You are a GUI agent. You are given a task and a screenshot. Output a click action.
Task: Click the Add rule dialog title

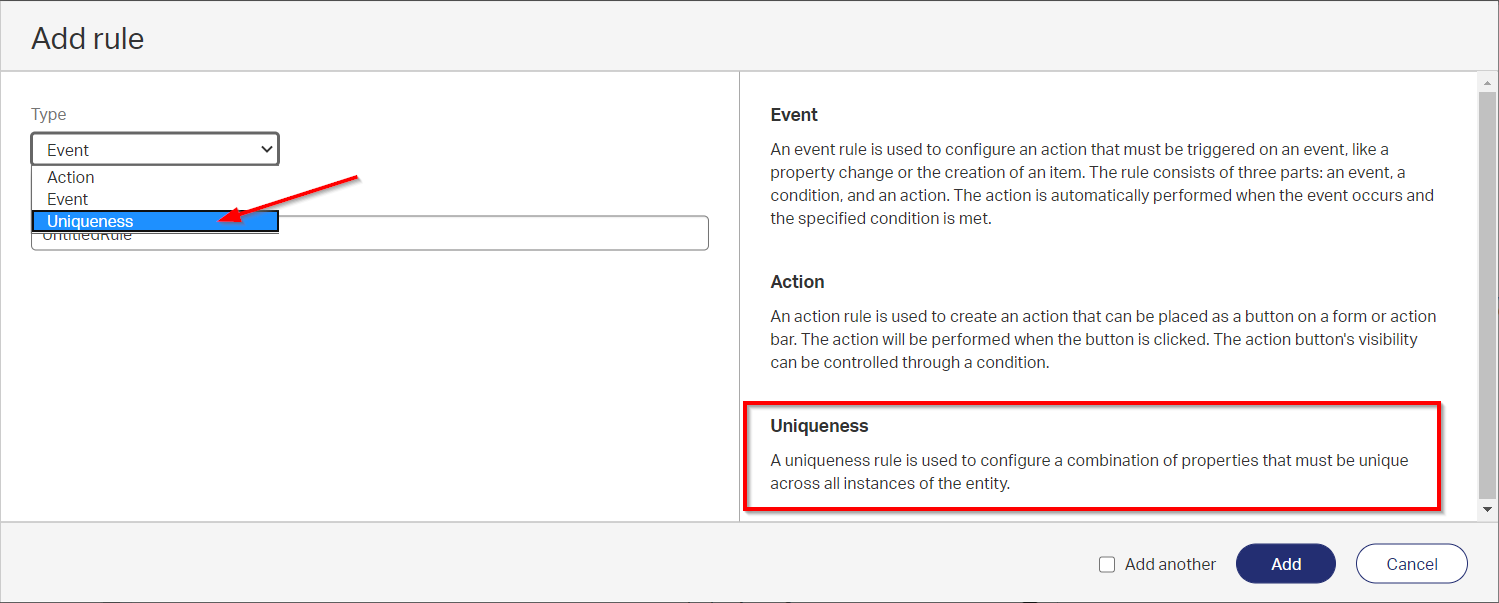tap(88, 39)
